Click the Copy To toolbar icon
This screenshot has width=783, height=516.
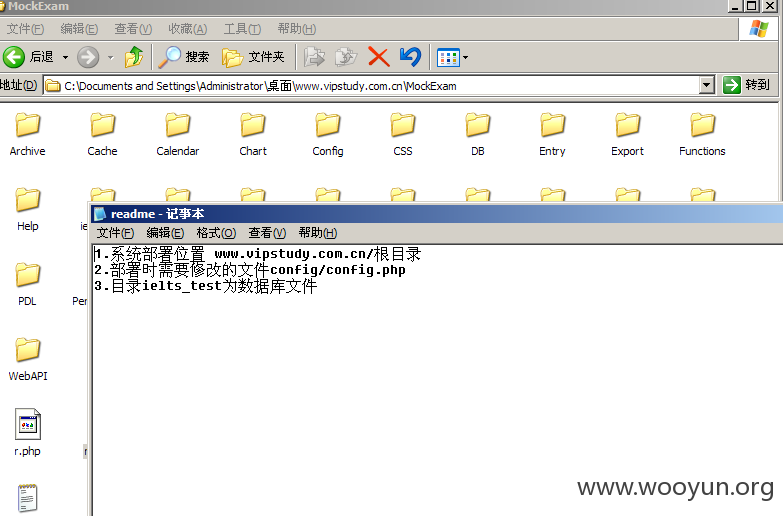click(x=346, y=57)
